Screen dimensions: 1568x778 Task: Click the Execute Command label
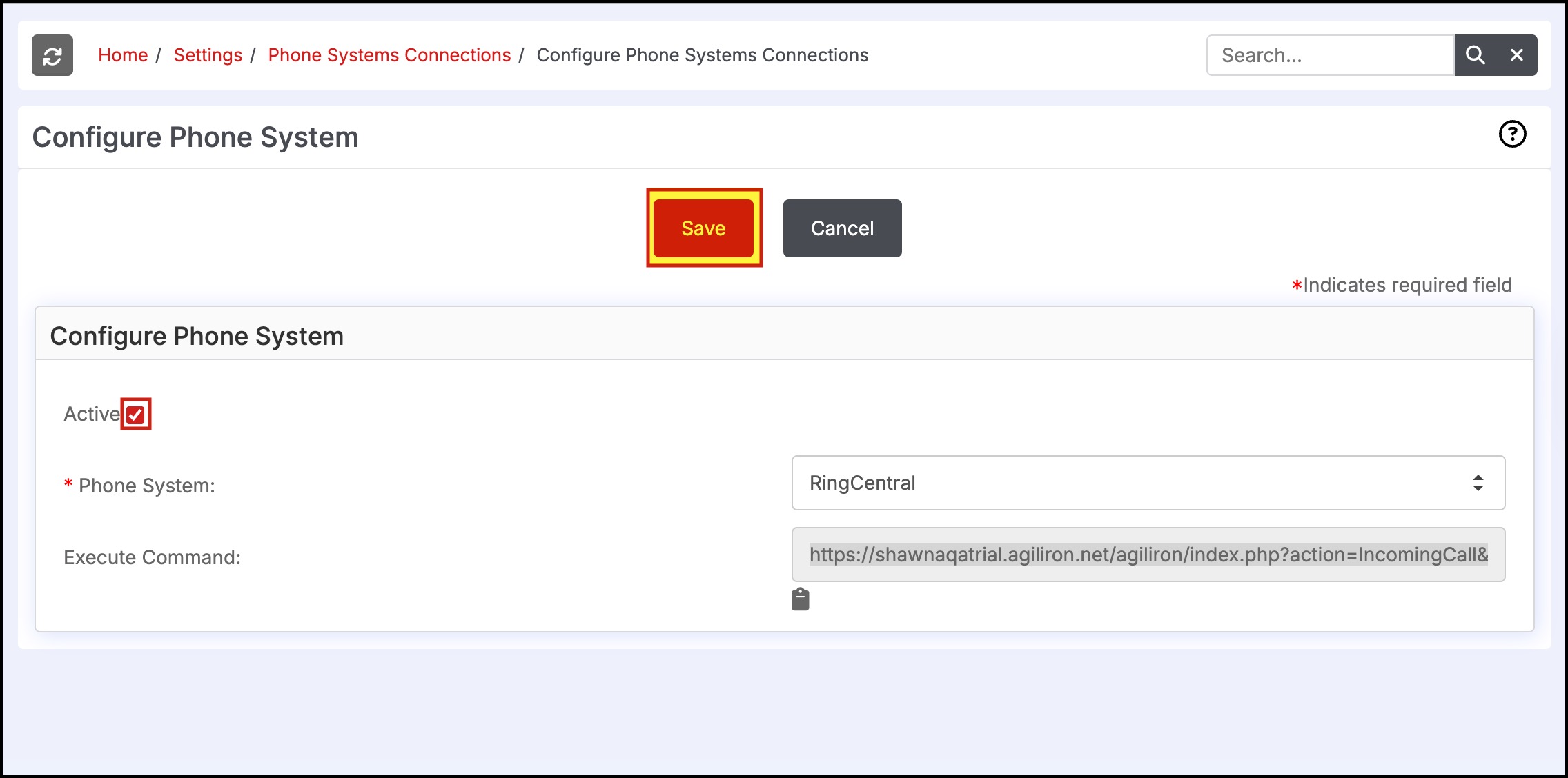tap(152, 557)
